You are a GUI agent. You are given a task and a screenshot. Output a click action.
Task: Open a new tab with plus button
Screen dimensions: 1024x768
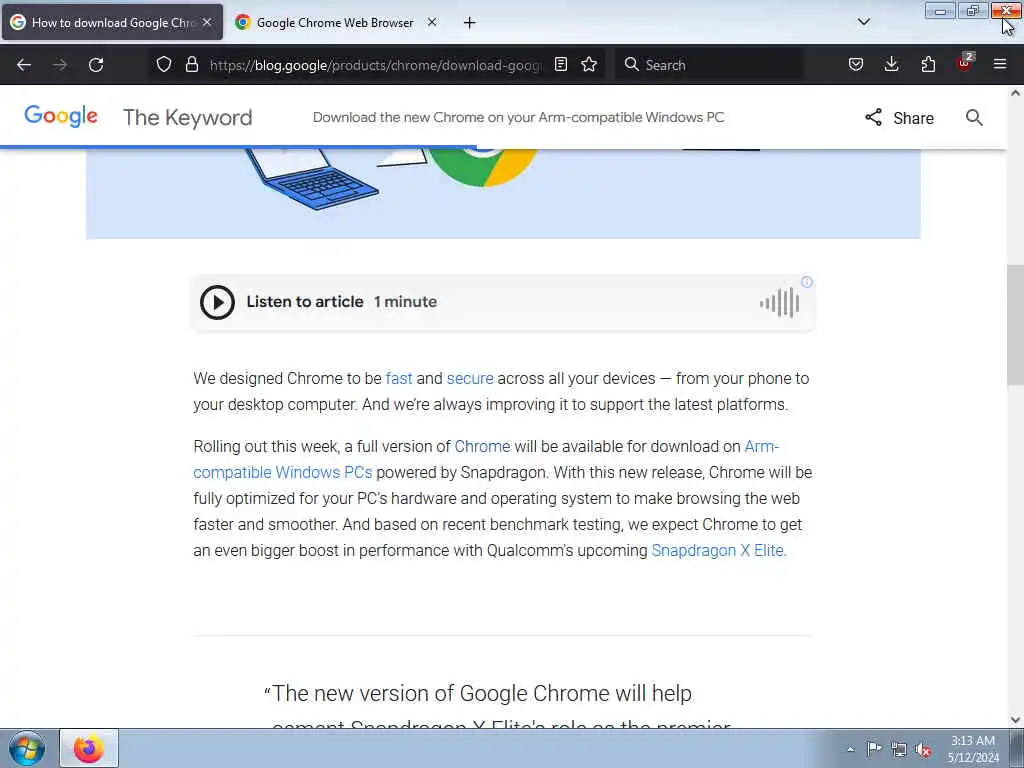click(x=470, y=23)
